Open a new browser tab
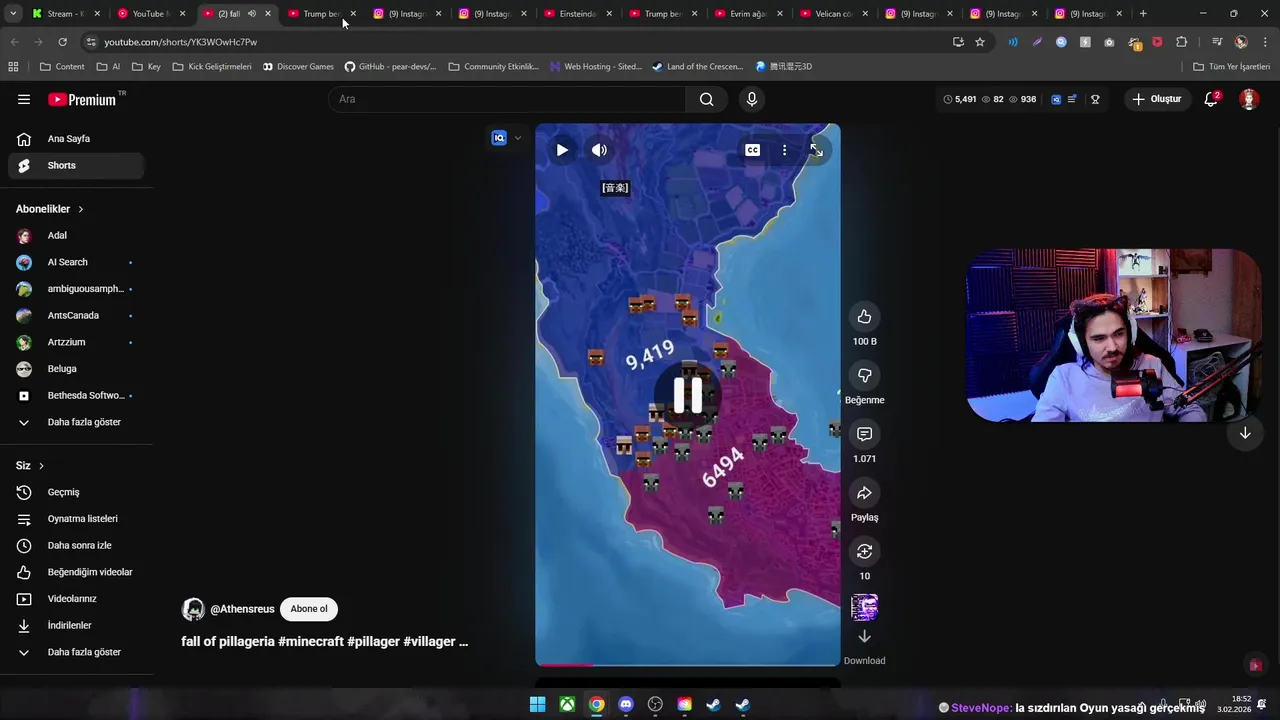 [1143, 14]
